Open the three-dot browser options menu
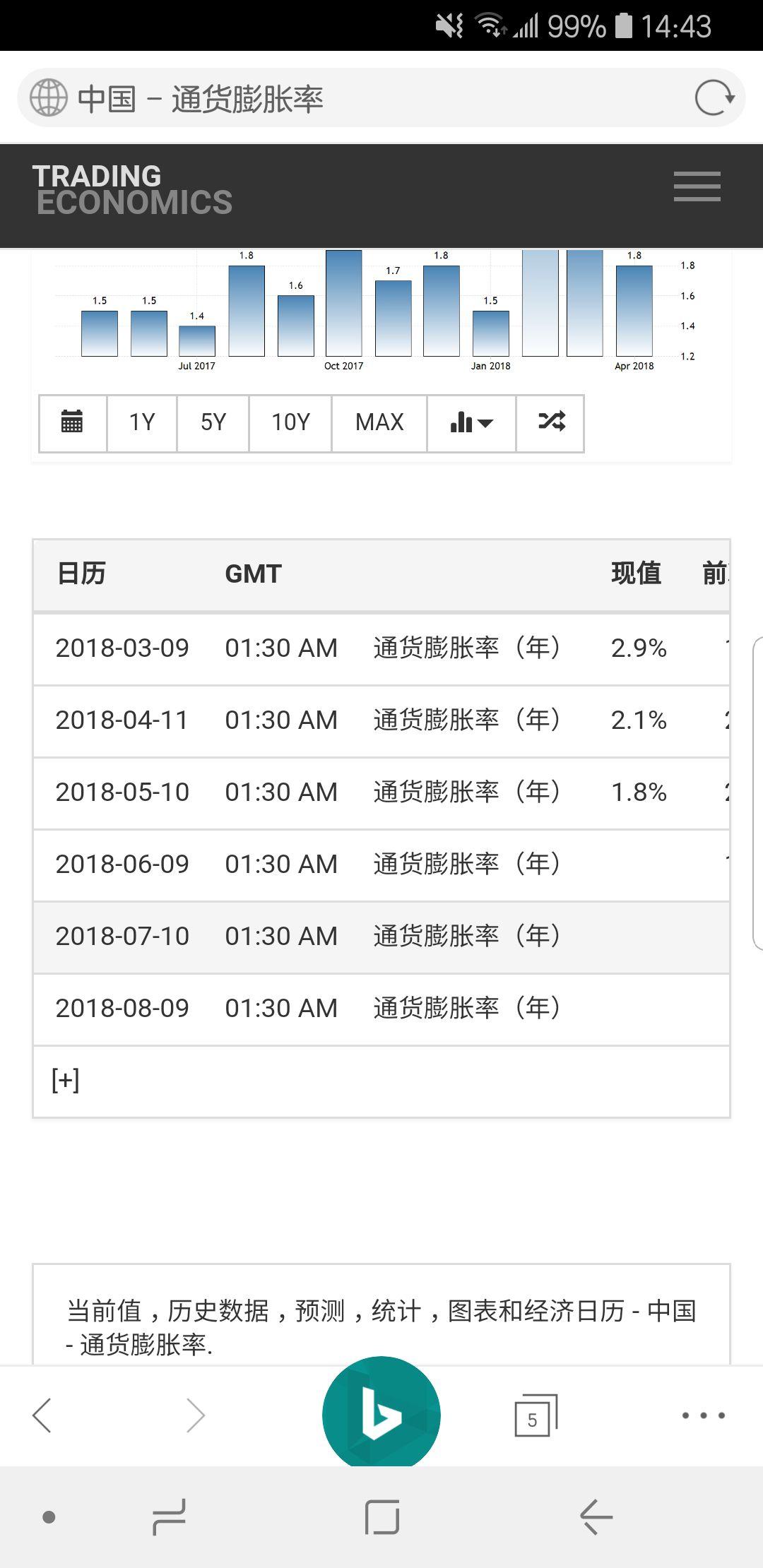Screen dimensions: 763x1568 pos(703,1415)
